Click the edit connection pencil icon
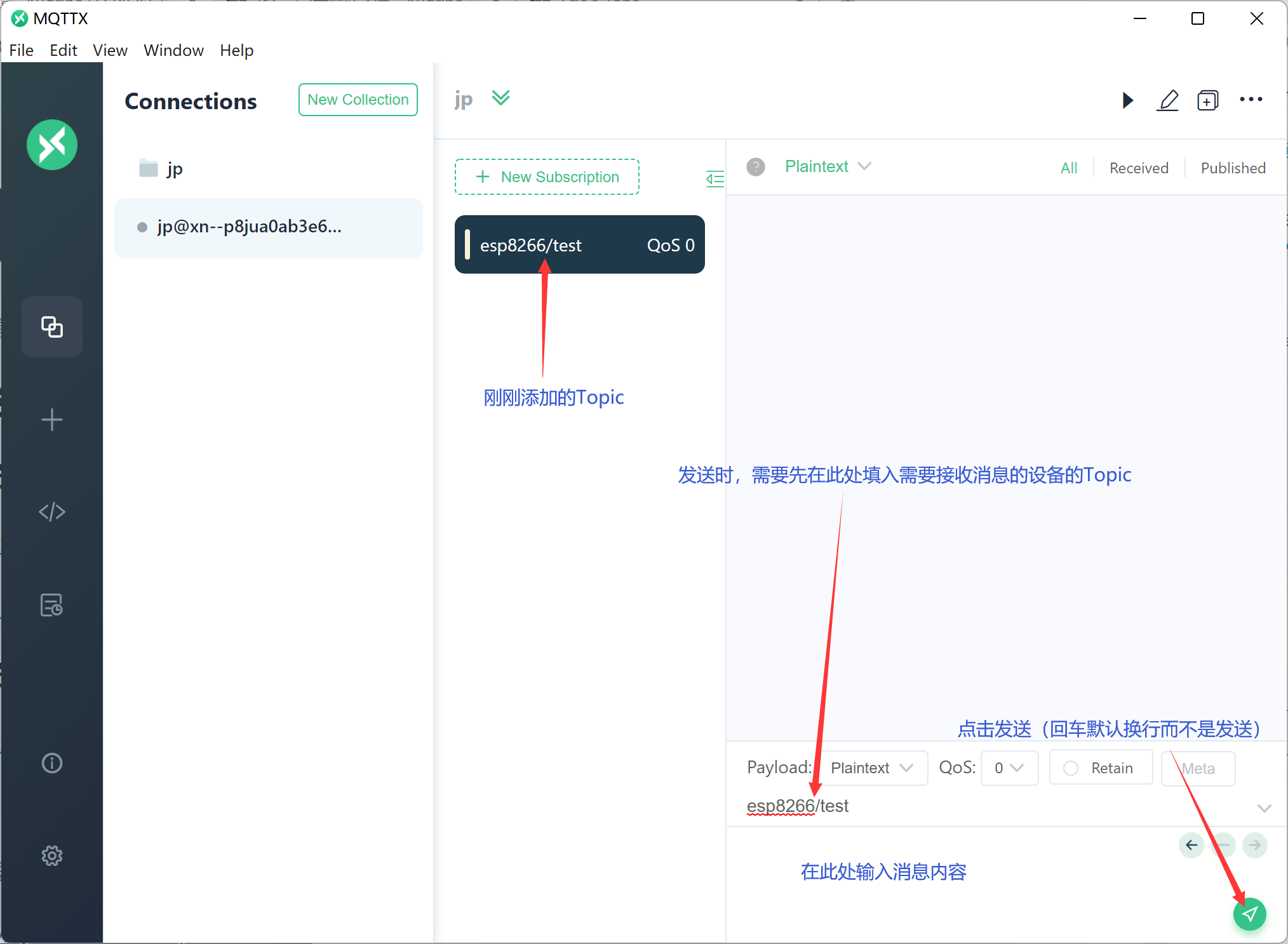 1167,100
